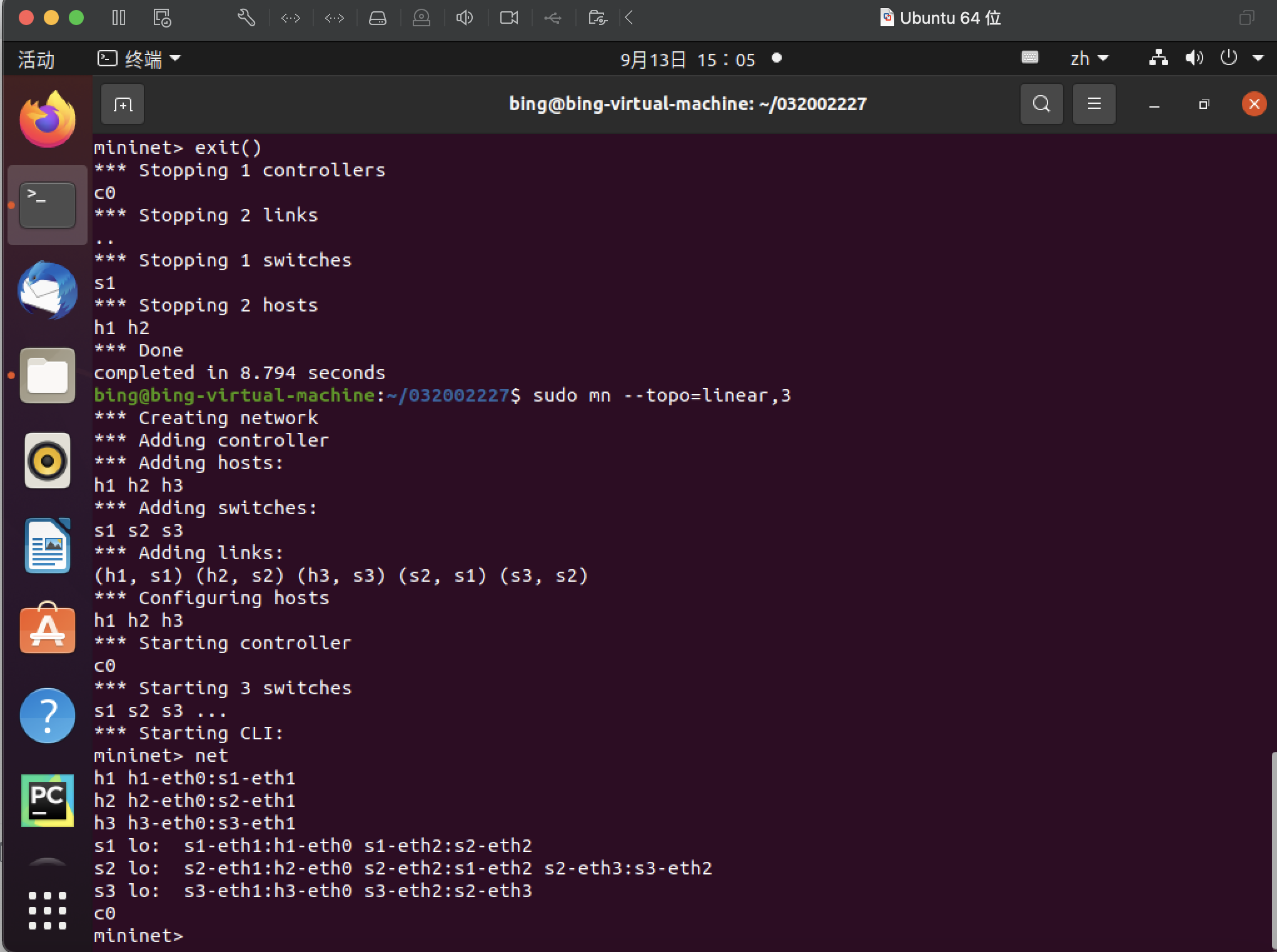Open the terminal hamburger menu
The width and height of the screenshot is (1277, 952).
(x=1094, y=104)
